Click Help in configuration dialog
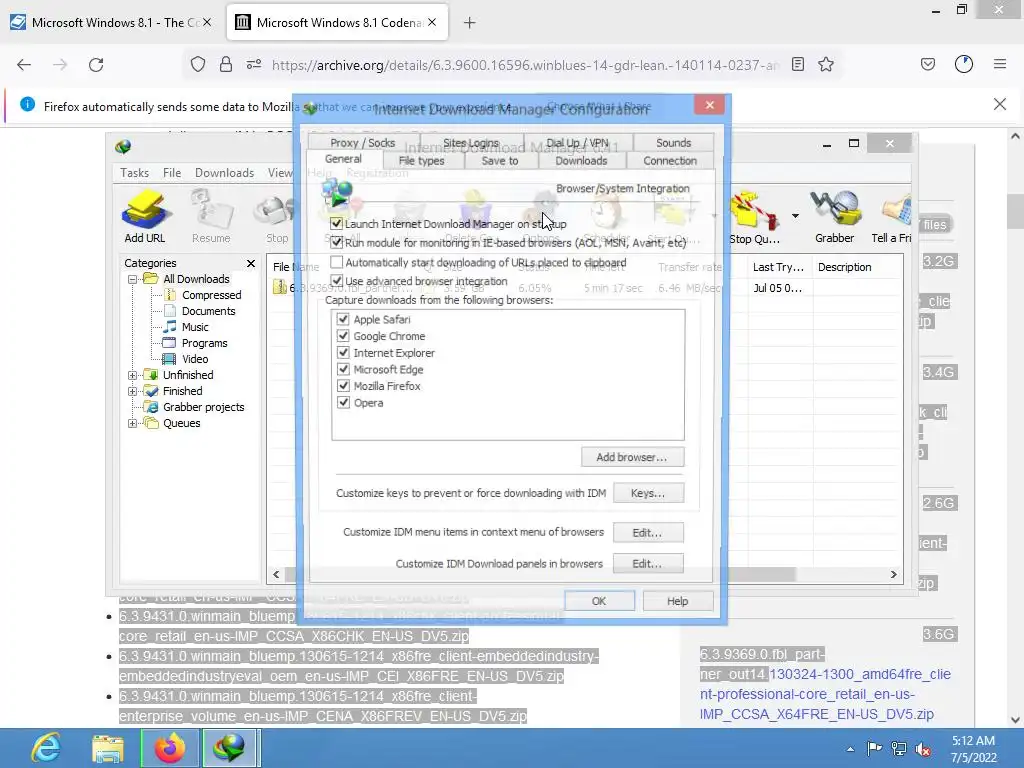The height and width of the screenshot is (768, 1024). coord(678,601)
